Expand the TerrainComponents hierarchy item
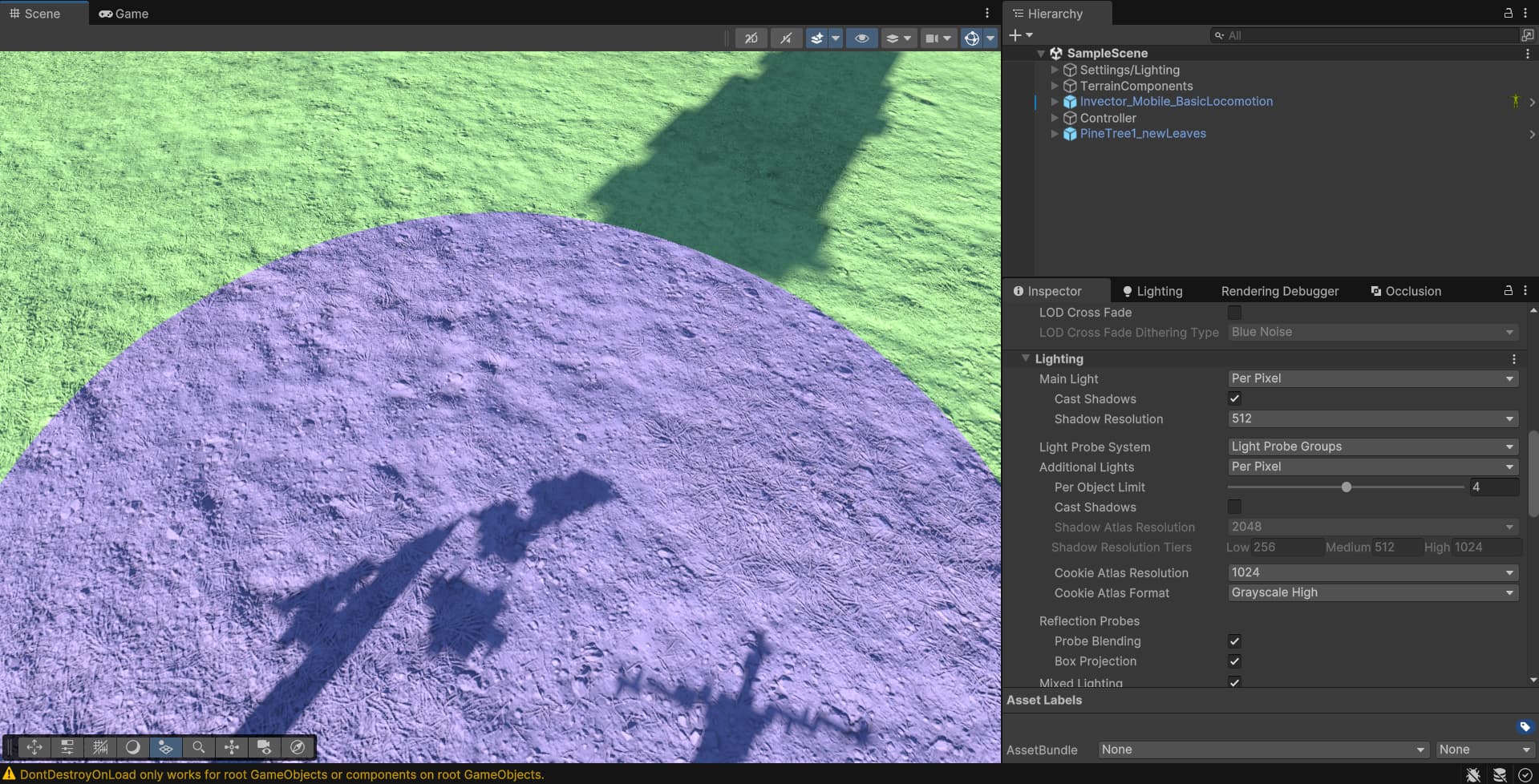 (1055, 86)
